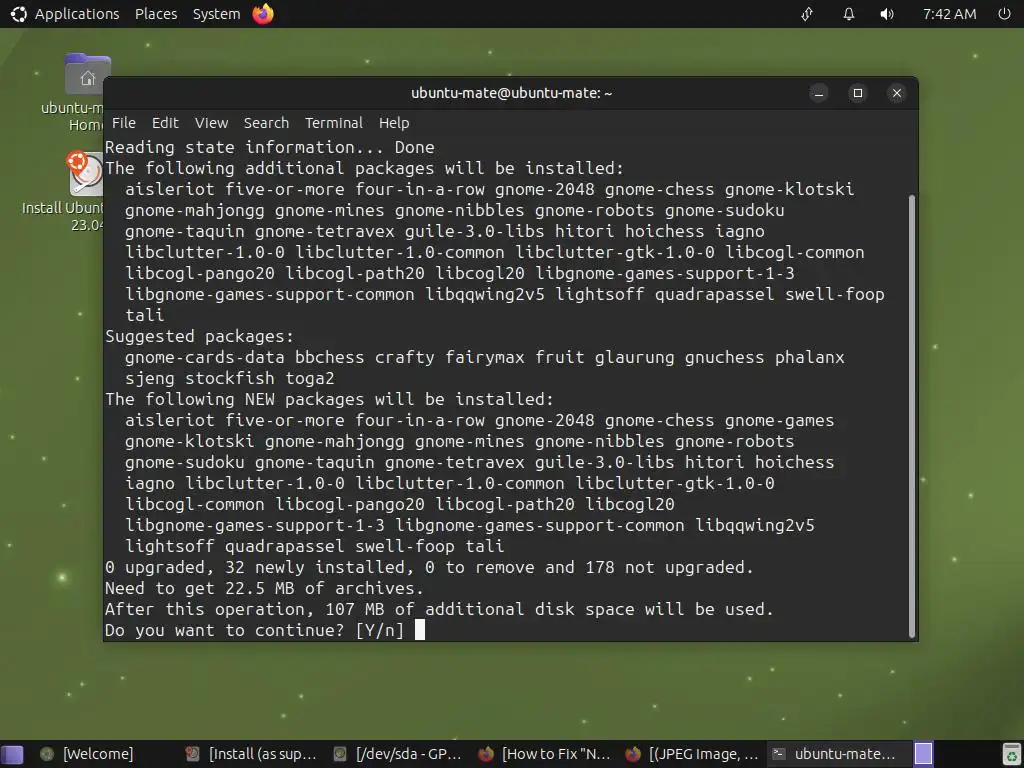Viewport: 1024px width, 768px height.
Task: Maximize the terminal window
Action: tap(858, 93)
